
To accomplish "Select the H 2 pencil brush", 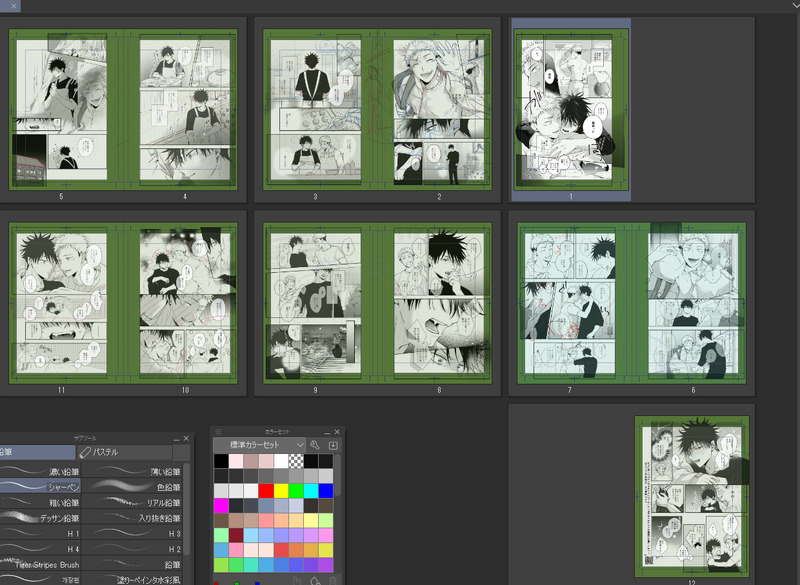I will (x=132, y=549).
